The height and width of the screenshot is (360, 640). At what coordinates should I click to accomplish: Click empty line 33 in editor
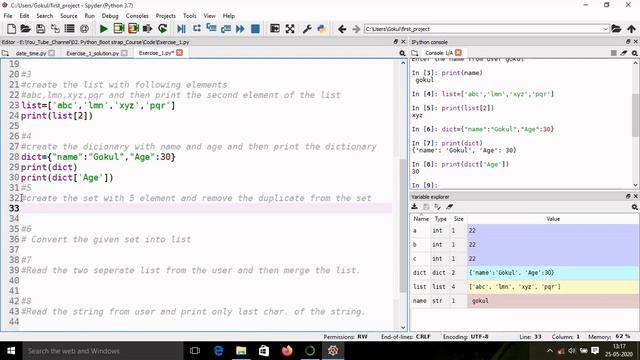click(x=206, y=208)
